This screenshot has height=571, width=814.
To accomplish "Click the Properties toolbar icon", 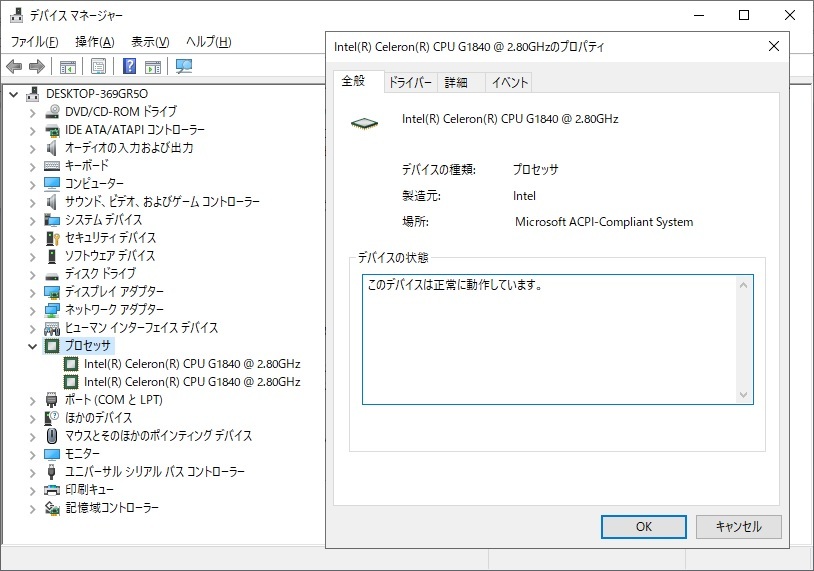I will tap(98, 66).
